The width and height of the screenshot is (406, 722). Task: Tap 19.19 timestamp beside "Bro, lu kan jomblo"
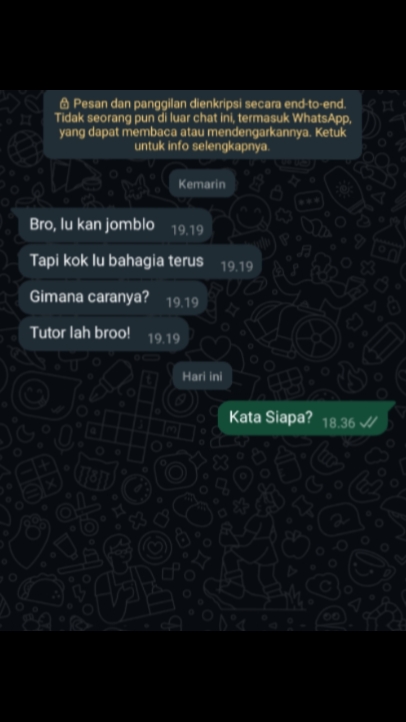point(187,230)
